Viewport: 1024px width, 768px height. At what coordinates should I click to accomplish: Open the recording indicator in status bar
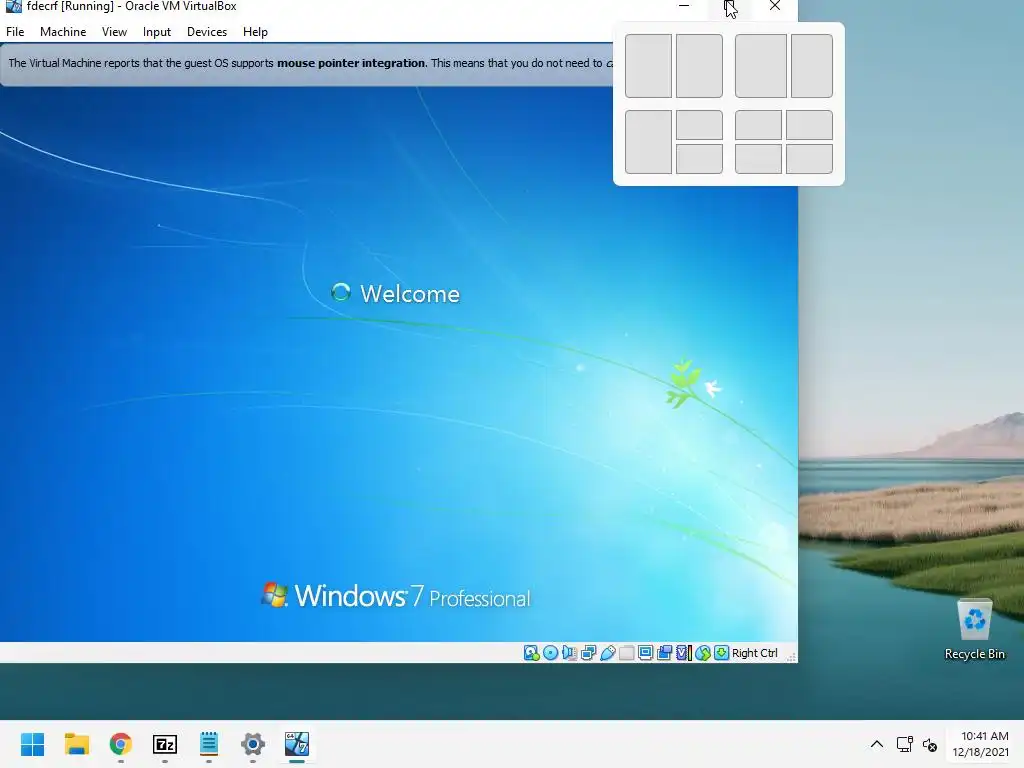[x=664, y=653]
